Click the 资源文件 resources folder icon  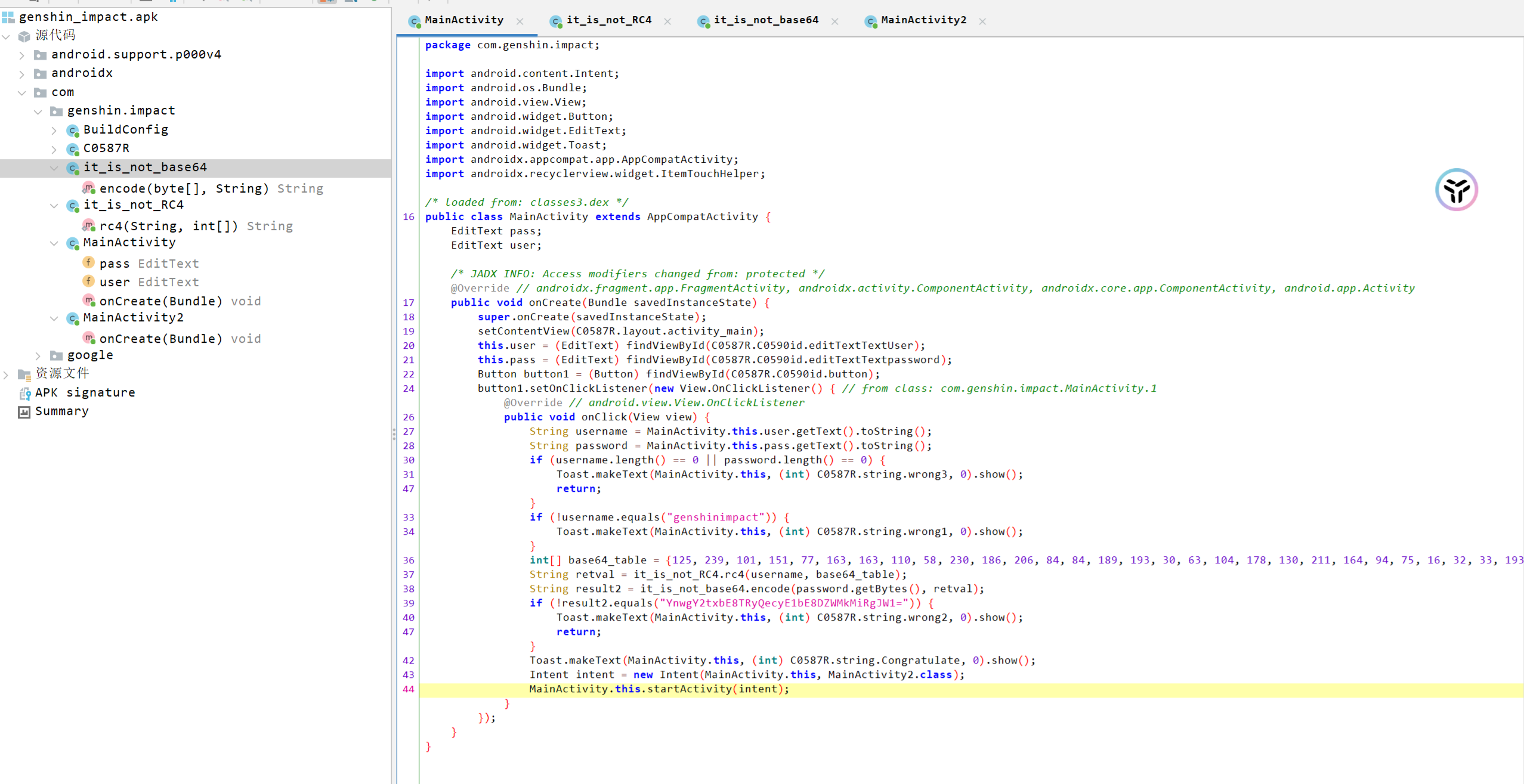24,374
